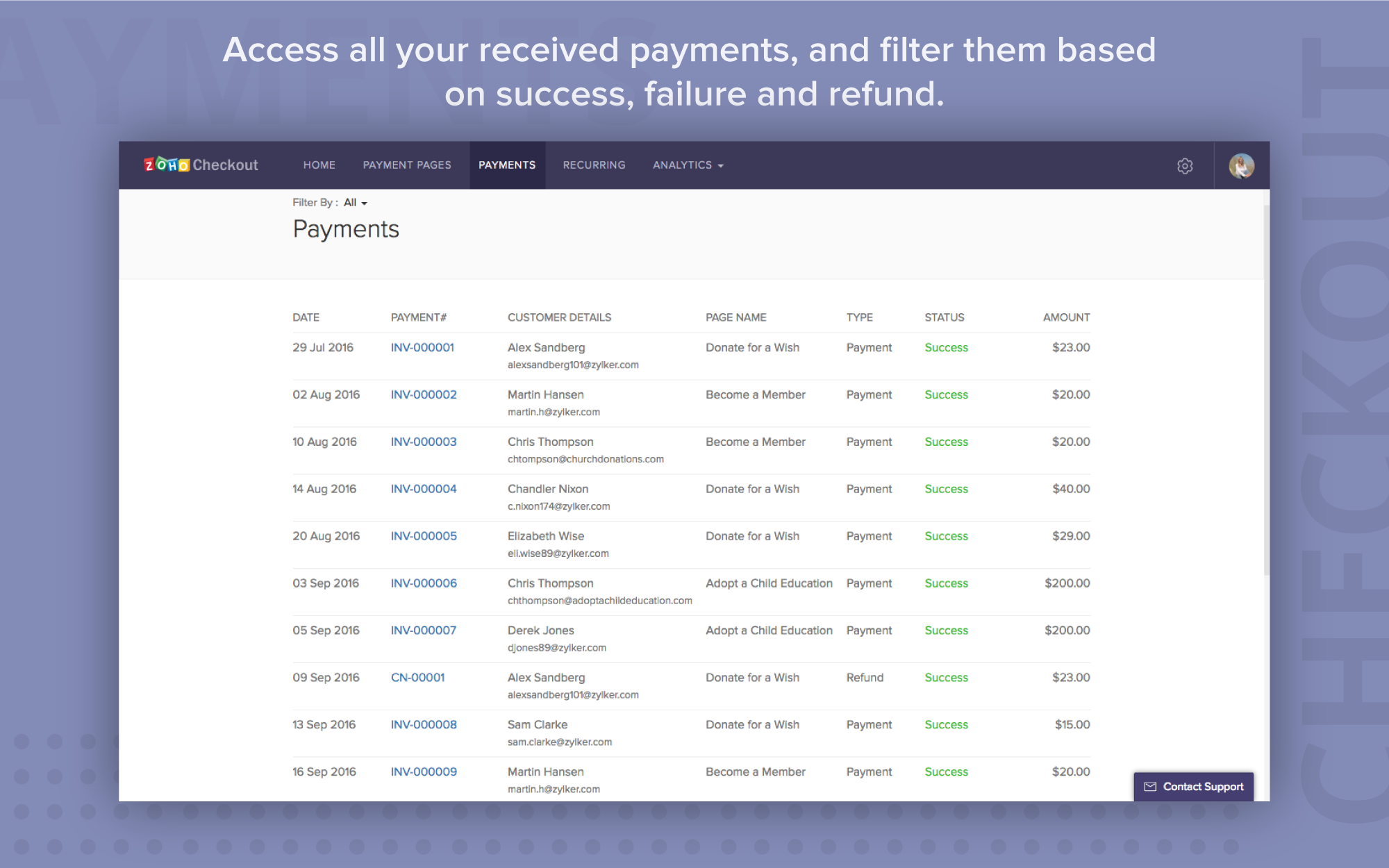Expand the Filter By All dropdown
The width and height of the screenshot is (1389, 868).
click(356, 203)
